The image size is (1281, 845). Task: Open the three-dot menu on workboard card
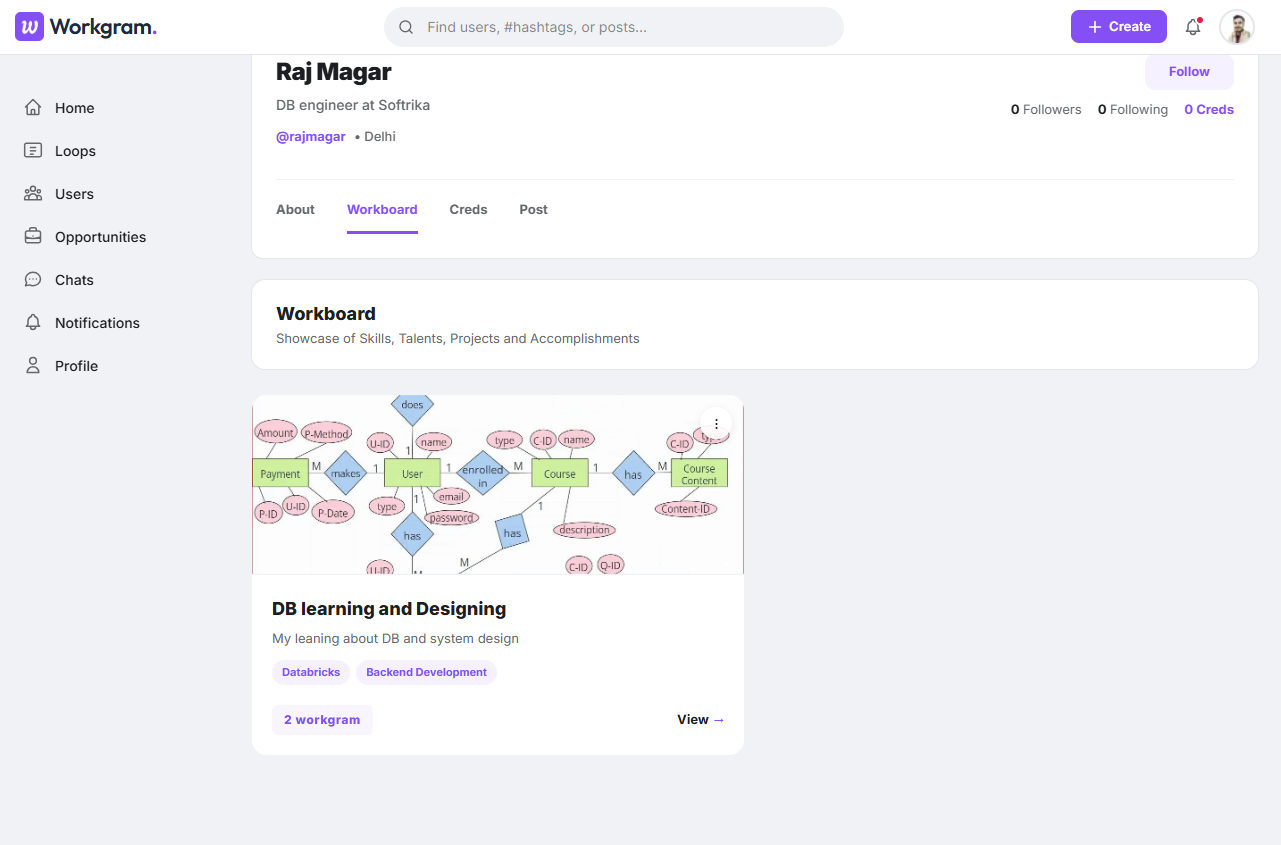click(716, 424)
